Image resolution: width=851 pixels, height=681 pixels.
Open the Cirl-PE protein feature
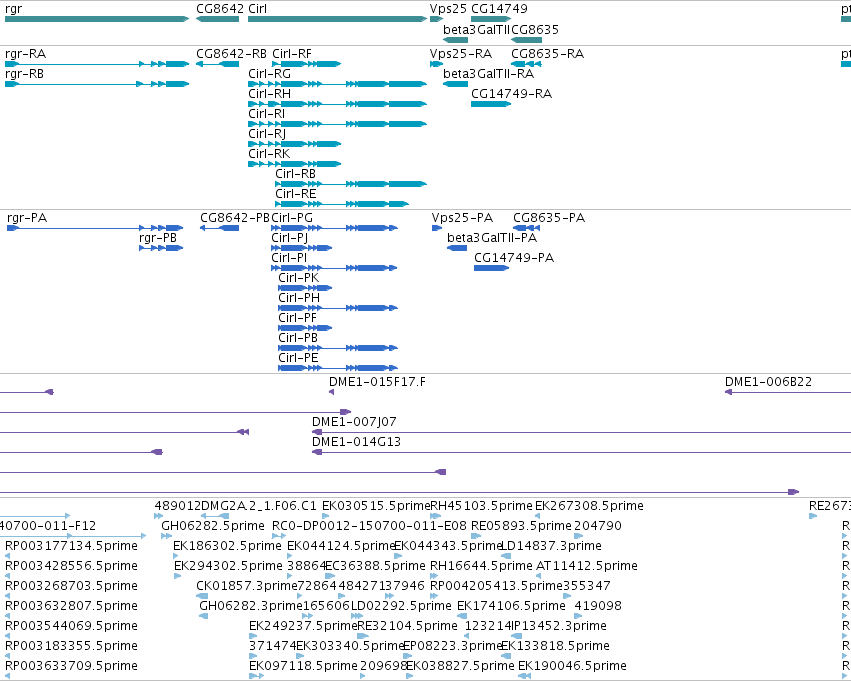[338, 368]
